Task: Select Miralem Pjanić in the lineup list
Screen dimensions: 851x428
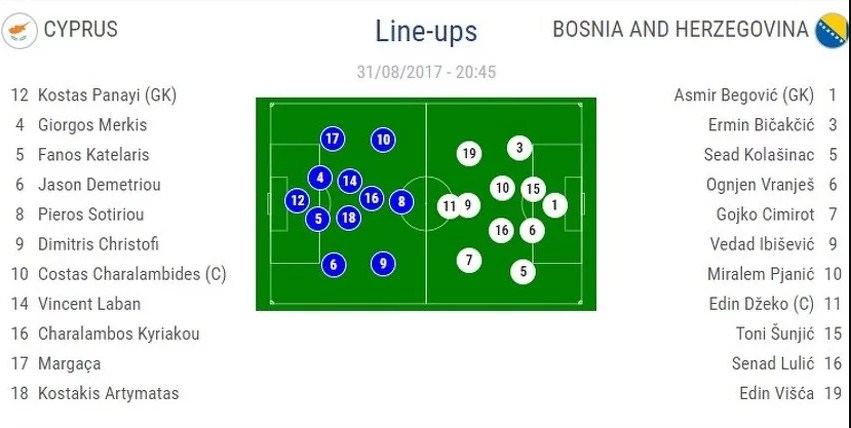Action: coord(762,274)
